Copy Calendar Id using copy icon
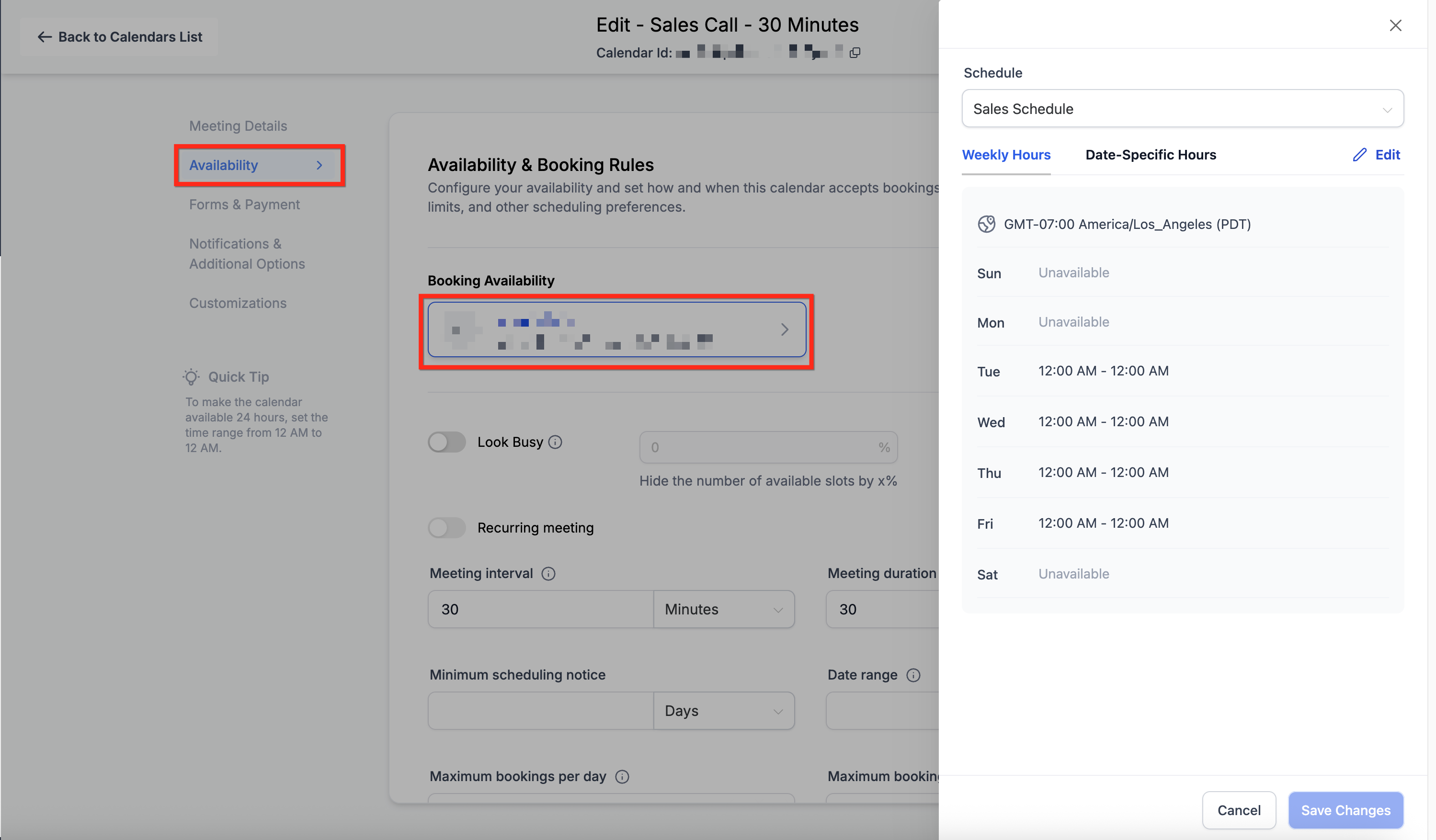1436x840 pixels. tap(855, 53)
